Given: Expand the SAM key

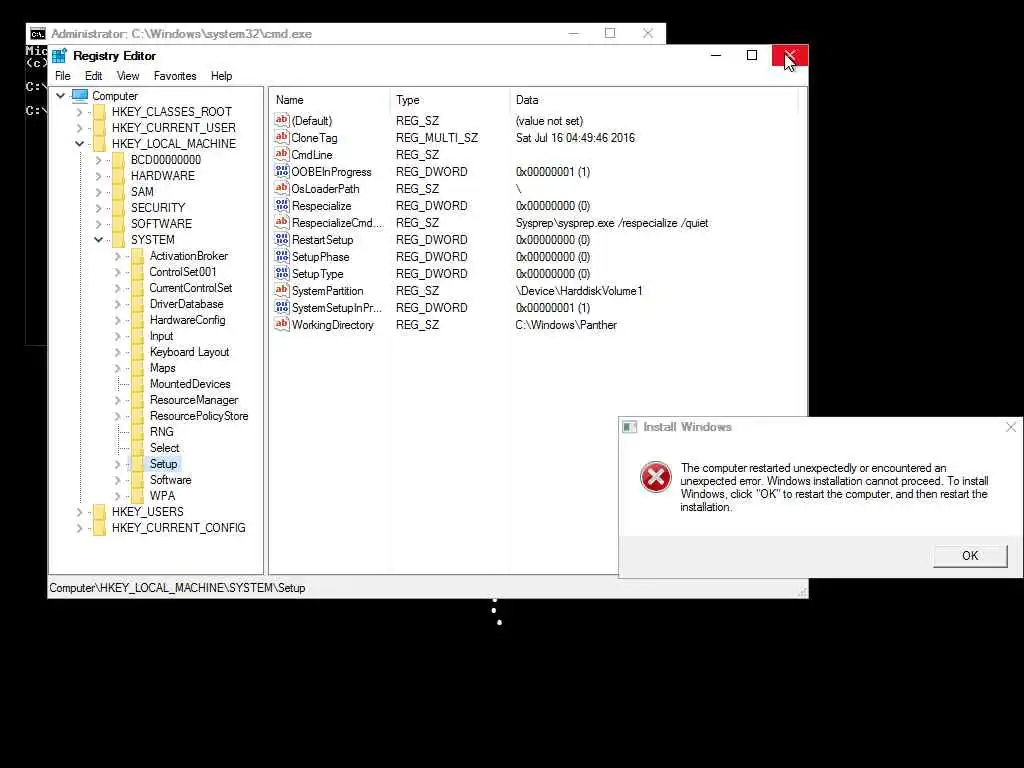Looking at the screenshot, I should (x=99, y=192).
